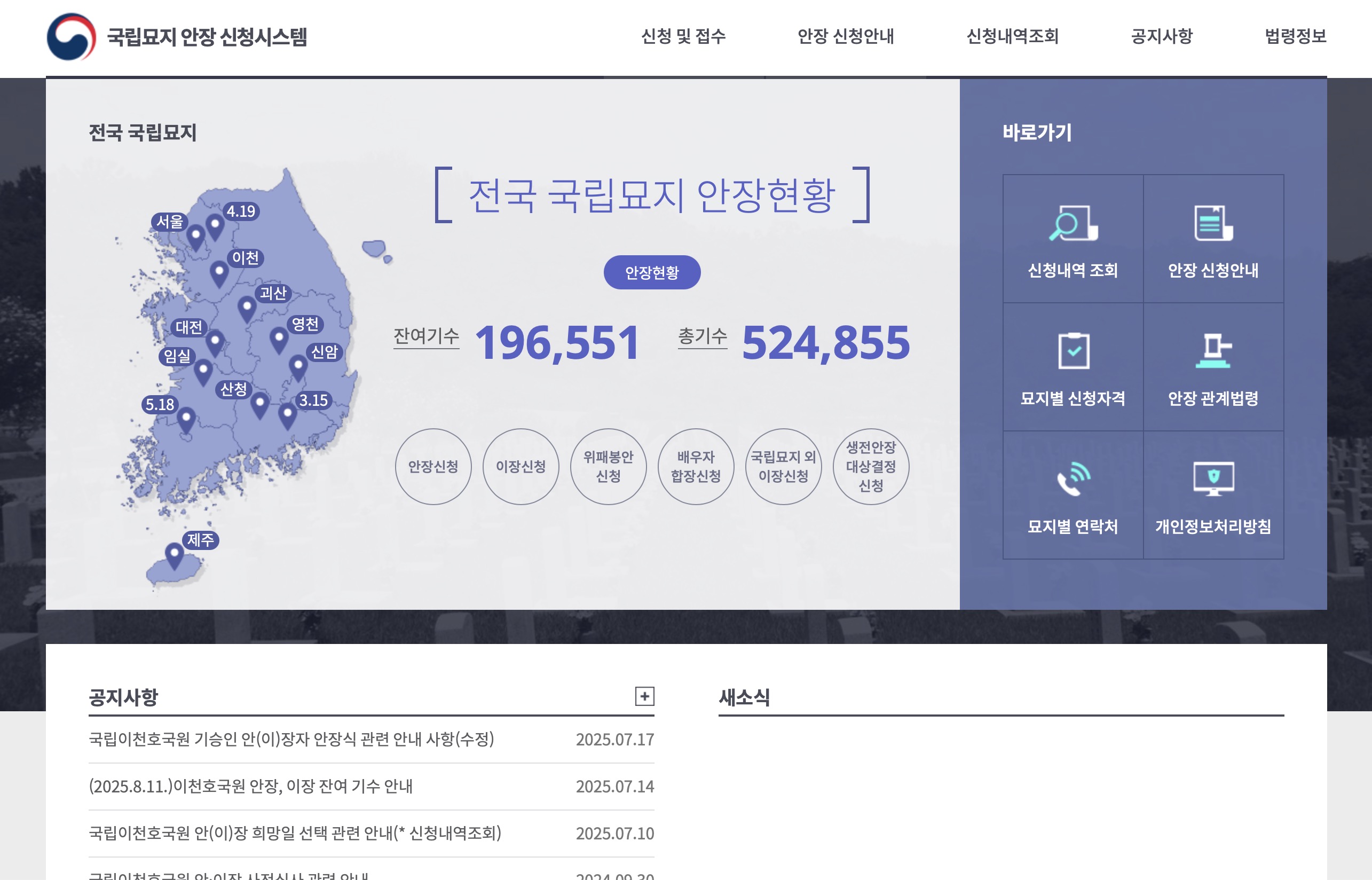
Task: Open the 신청 및 접수 menu
Action: pos(683,37)
